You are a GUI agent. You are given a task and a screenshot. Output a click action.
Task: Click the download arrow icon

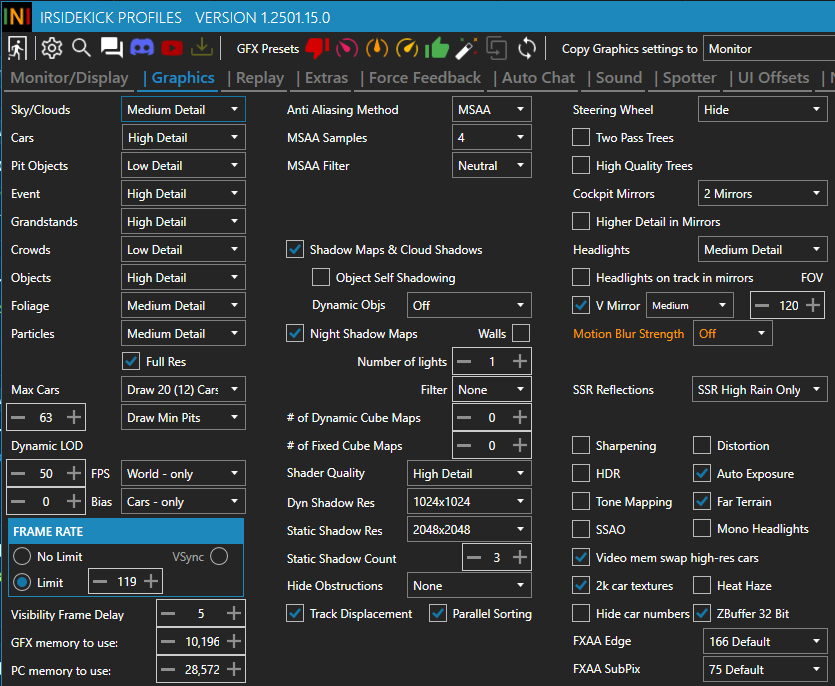click(x=202, y=47)
